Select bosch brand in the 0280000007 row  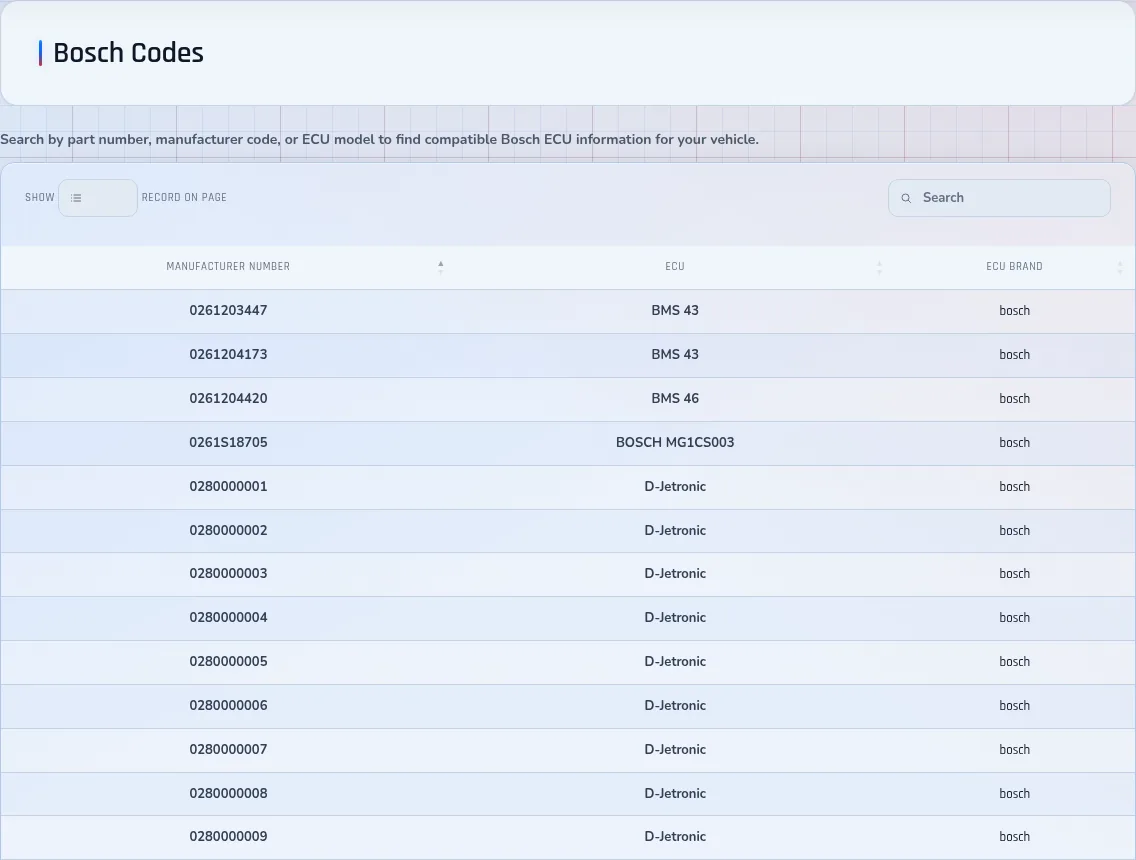tap(1014, 750)
